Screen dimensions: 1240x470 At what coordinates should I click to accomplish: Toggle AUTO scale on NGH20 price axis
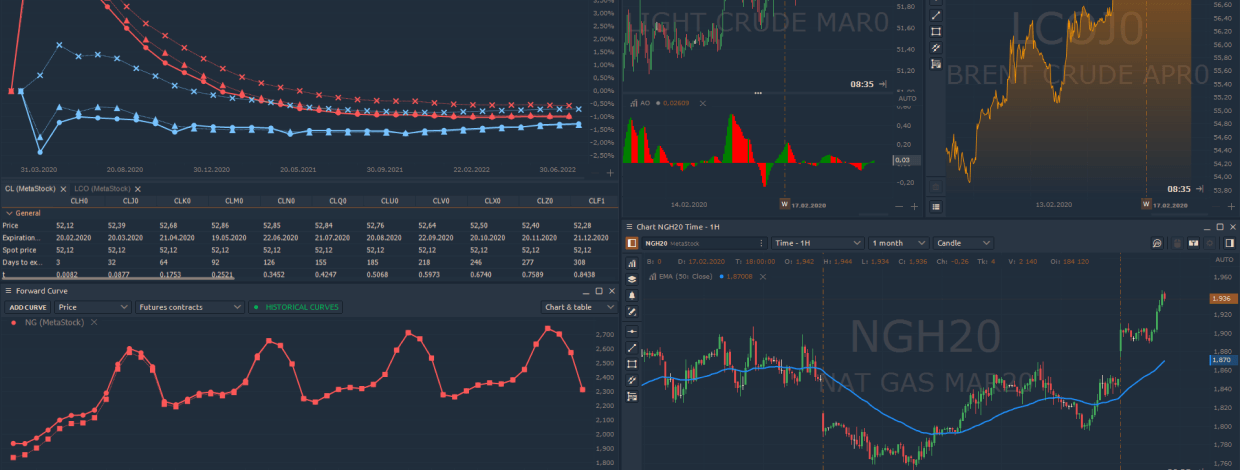(x=1225, y=260)
